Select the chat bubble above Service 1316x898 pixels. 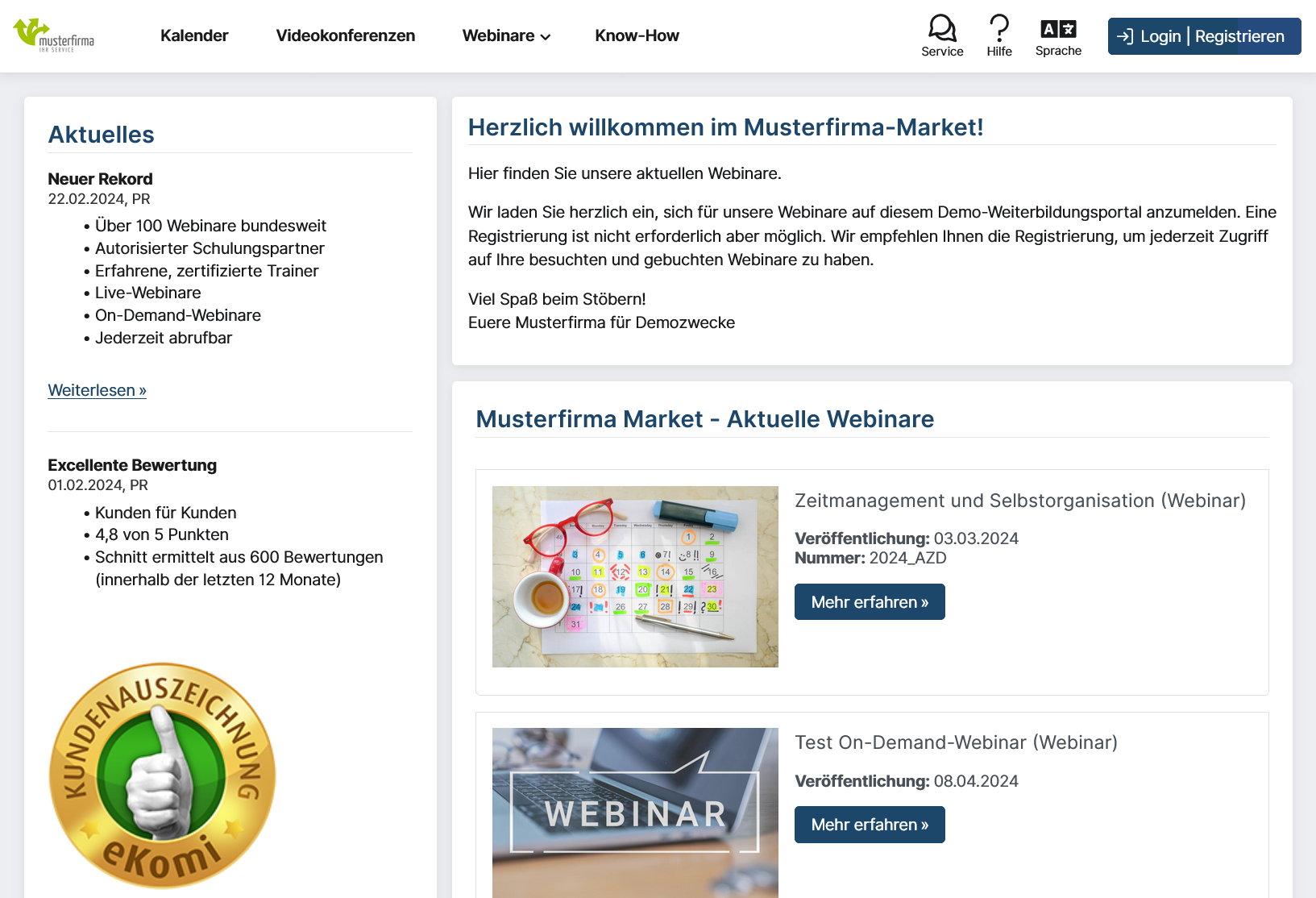click(x=941, y=27)
